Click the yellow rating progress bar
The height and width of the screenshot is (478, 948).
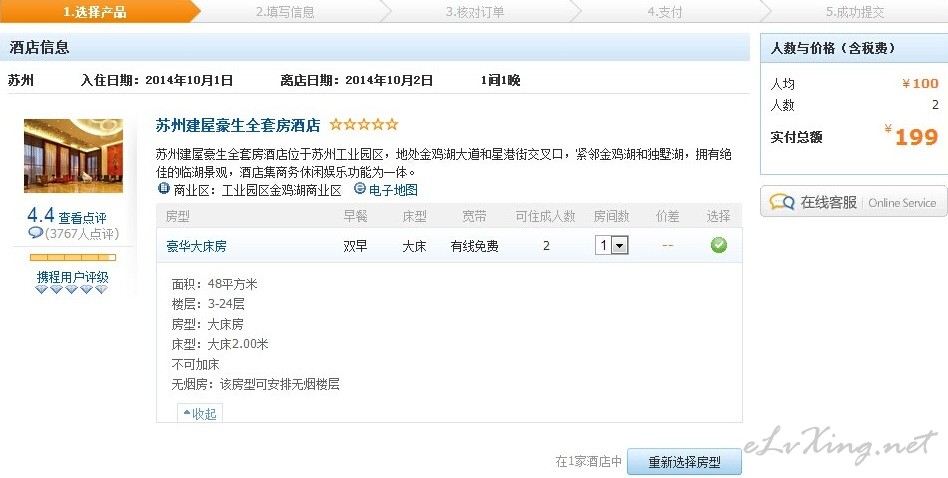(73, 257)
